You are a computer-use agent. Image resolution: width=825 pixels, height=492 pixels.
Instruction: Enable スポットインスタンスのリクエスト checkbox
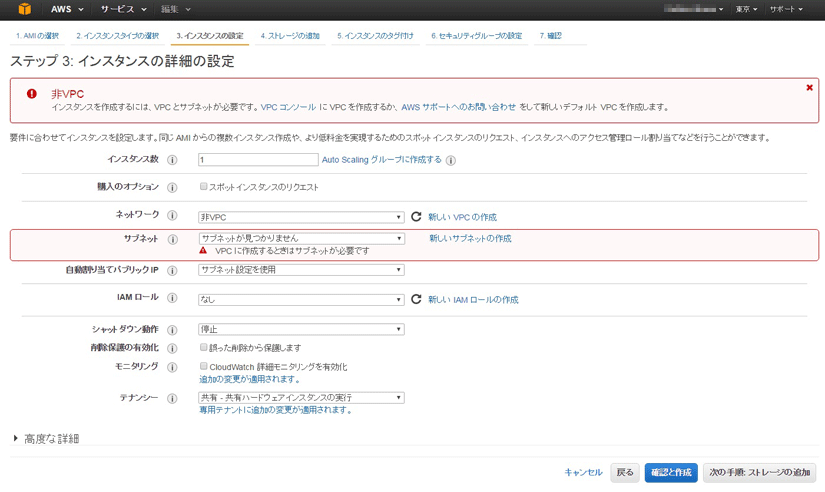[203, 187]
